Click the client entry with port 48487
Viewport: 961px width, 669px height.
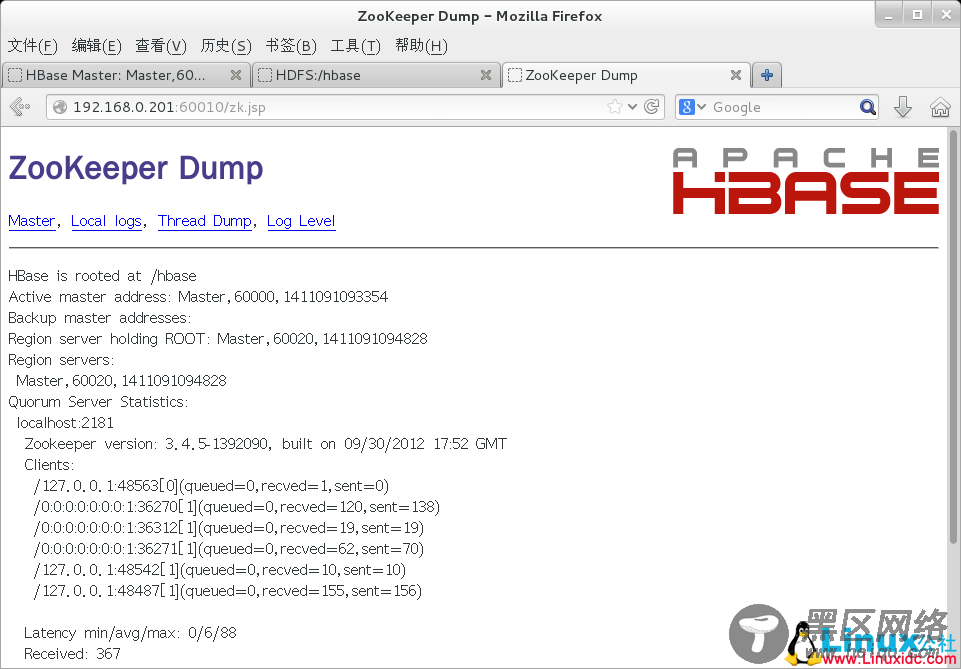[228, 591]
